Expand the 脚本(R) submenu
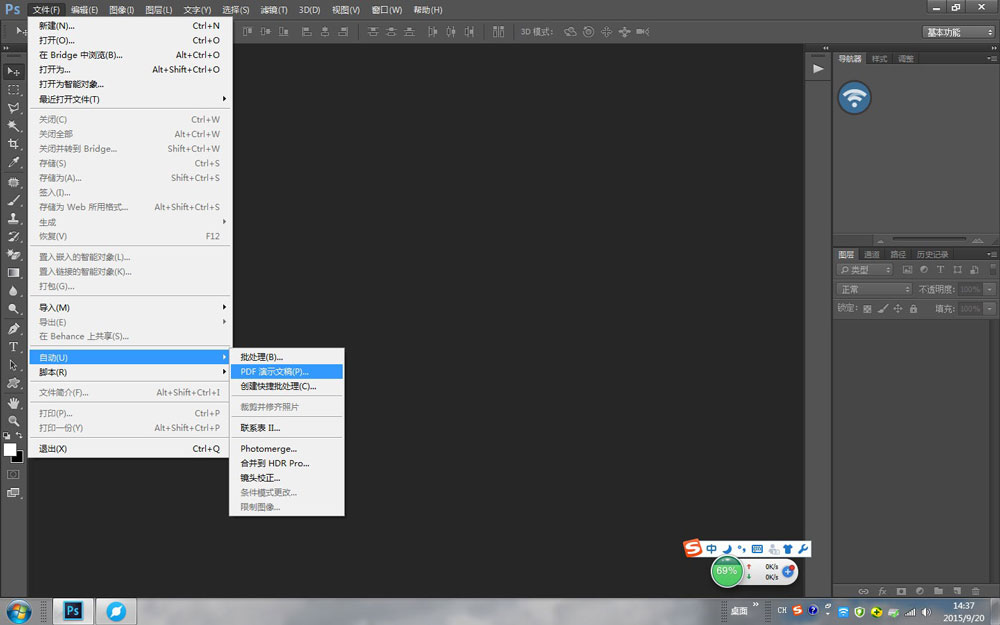Image resolution: width=1000 pixels, height=625 pixels. point(130,372)
